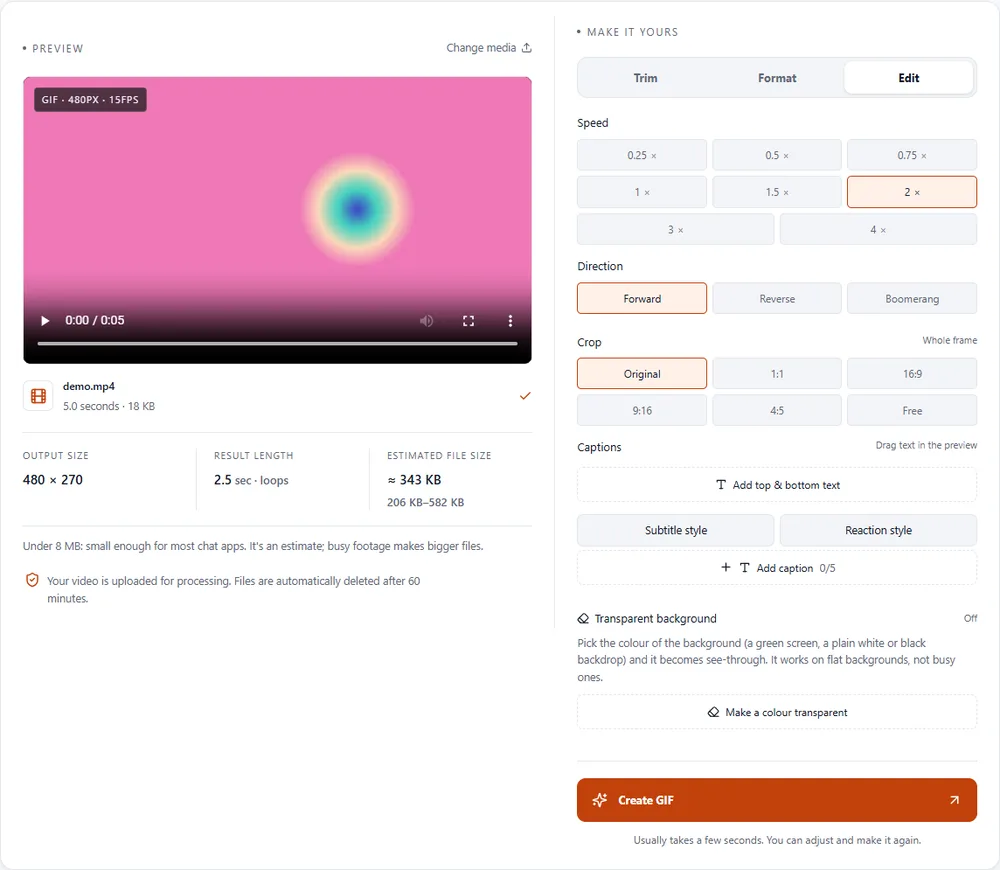The height and width of the screenshot is (870, 1000).
Task: Click the Change media upload link
Action: [489, 48]
